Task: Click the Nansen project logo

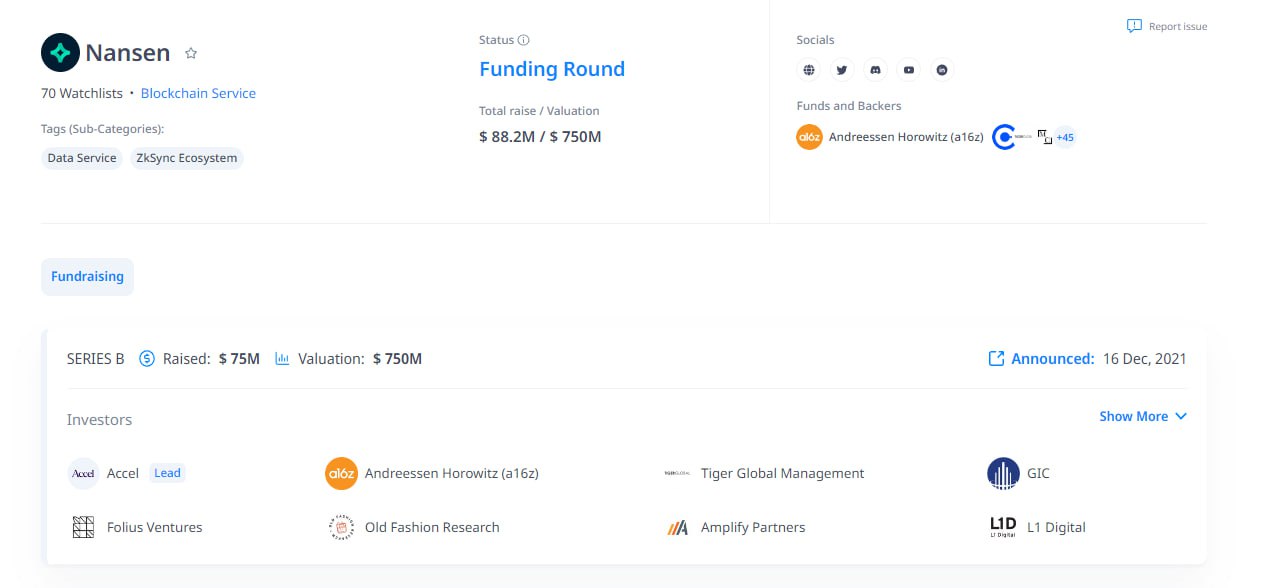Action: (60, 53)
